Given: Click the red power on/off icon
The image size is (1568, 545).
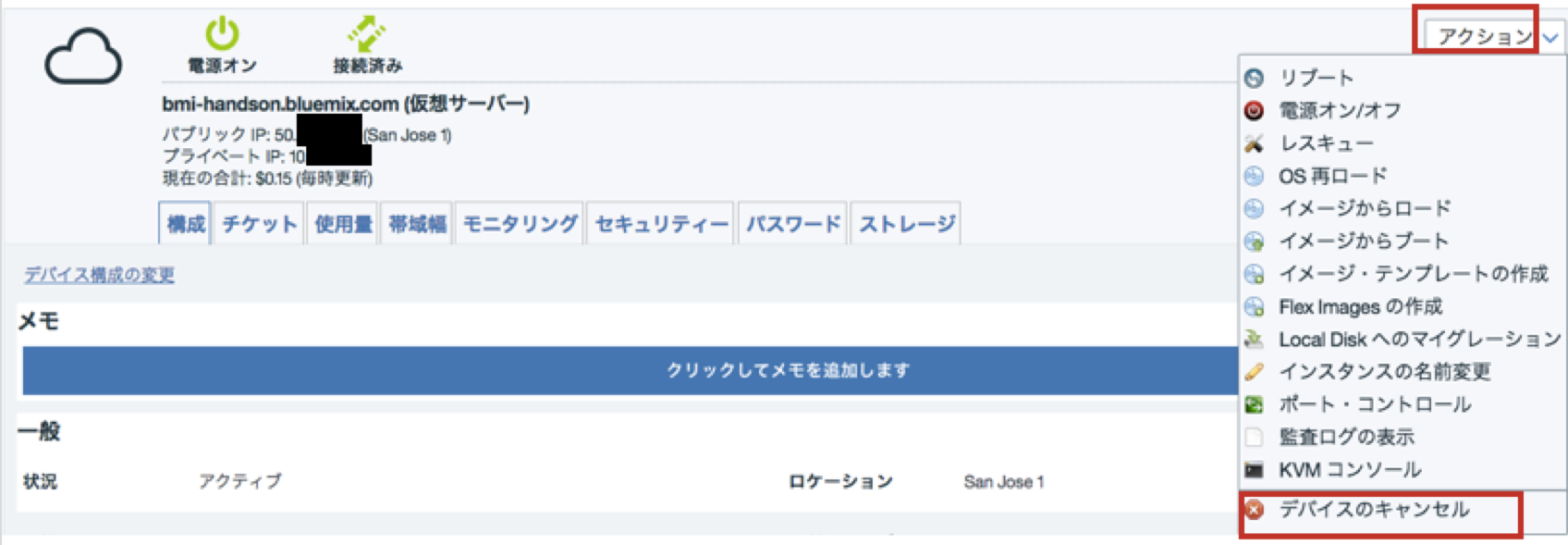Looking at the screenshot, I should coord(1255,111).
